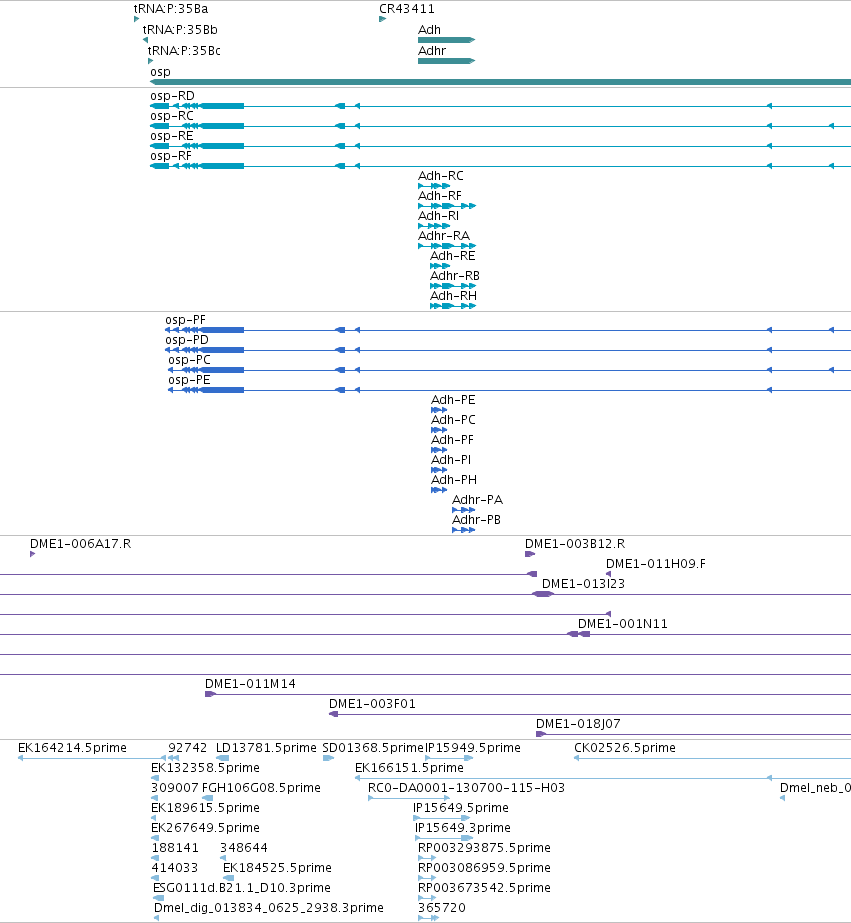Highlight the EK267649.5prime EST label

pyautogui.click(x=205, y=828)
